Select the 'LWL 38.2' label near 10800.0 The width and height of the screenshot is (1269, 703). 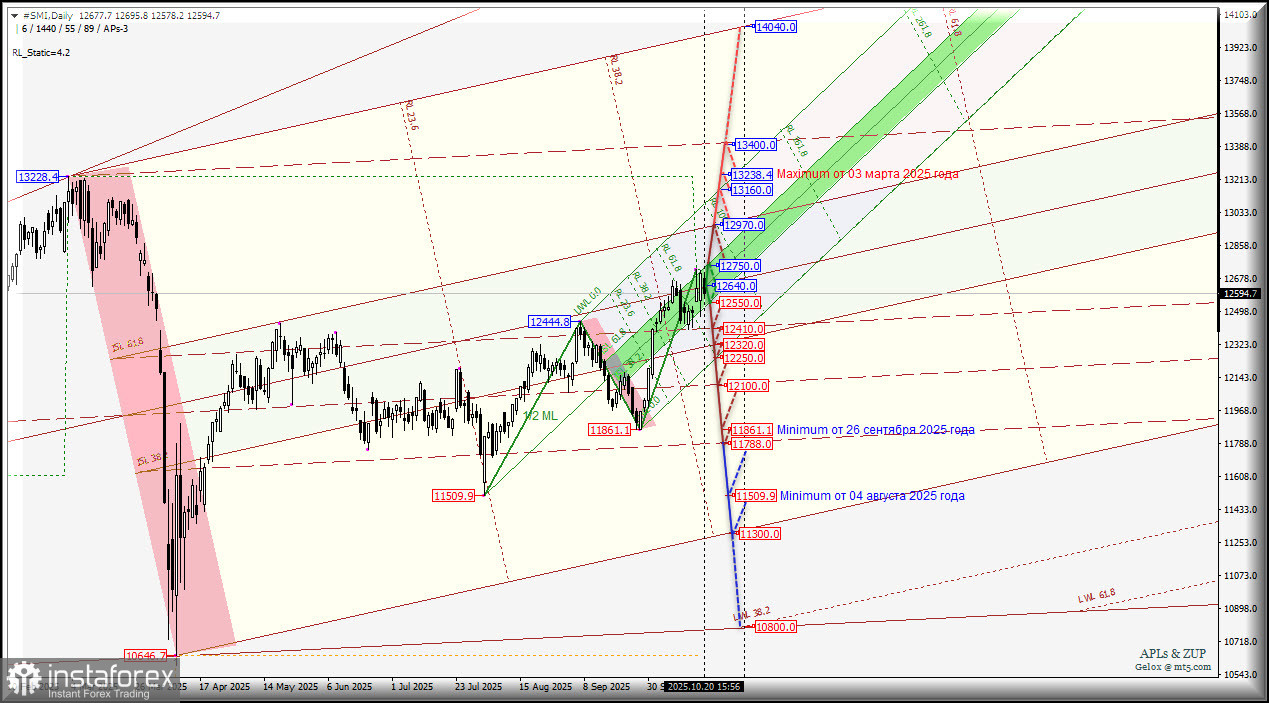752,614
